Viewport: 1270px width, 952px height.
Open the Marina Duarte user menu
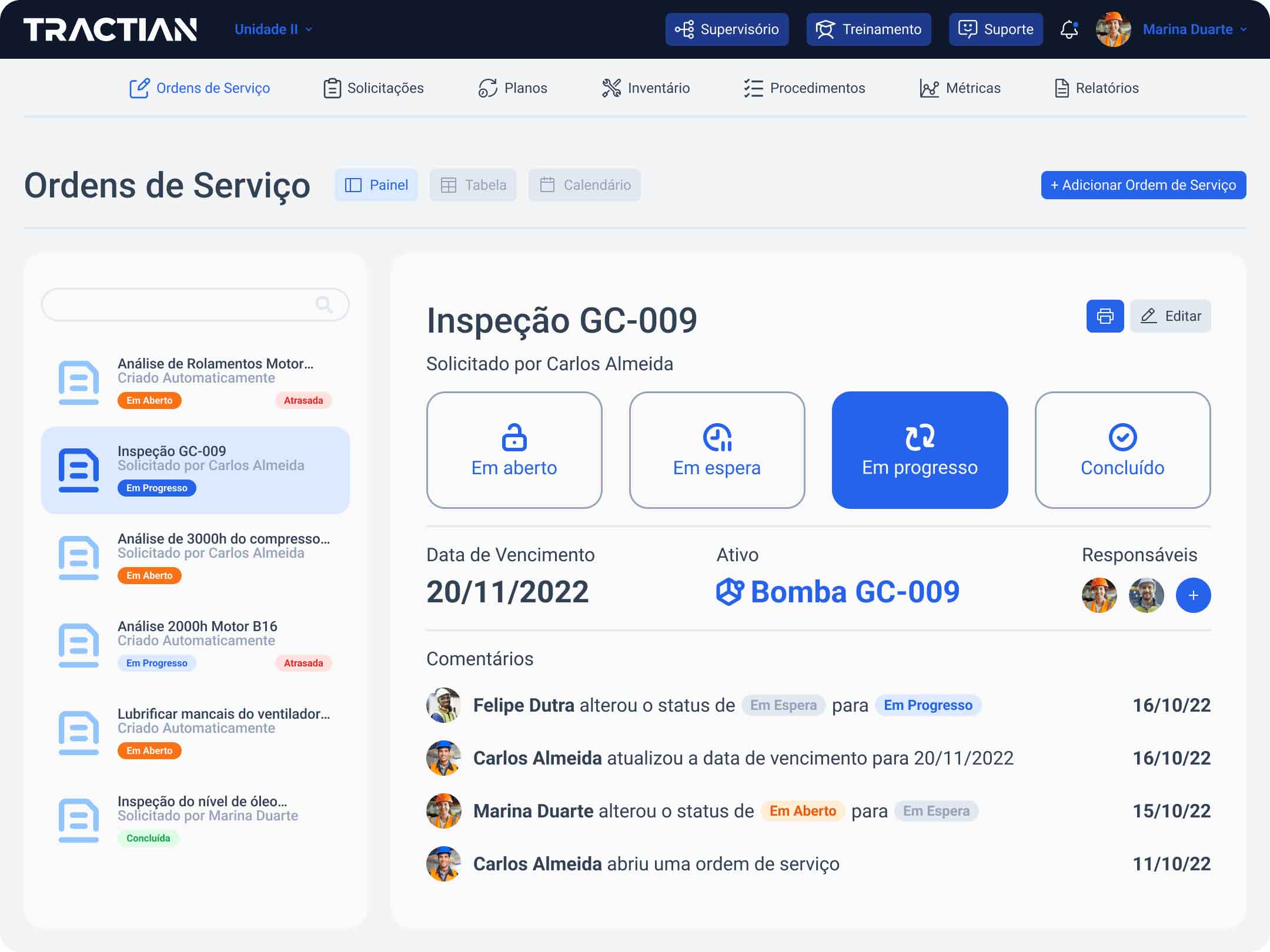(1195, 29)
